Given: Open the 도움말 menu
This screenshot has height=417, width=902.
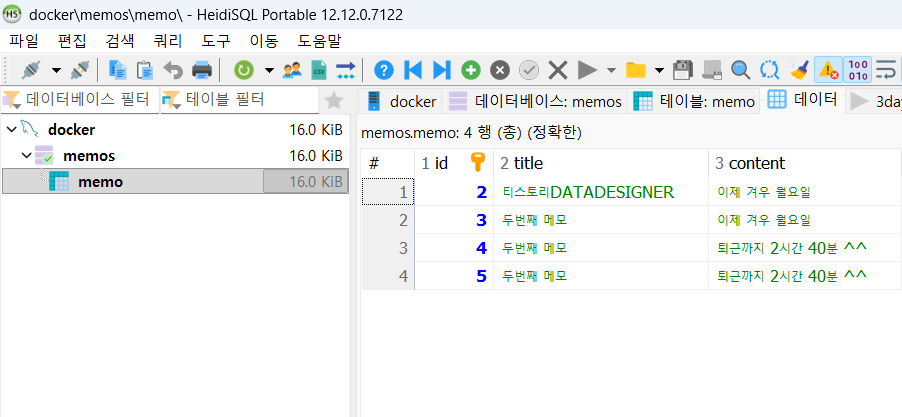Looking at the screenshot, I should coord(319,41).
